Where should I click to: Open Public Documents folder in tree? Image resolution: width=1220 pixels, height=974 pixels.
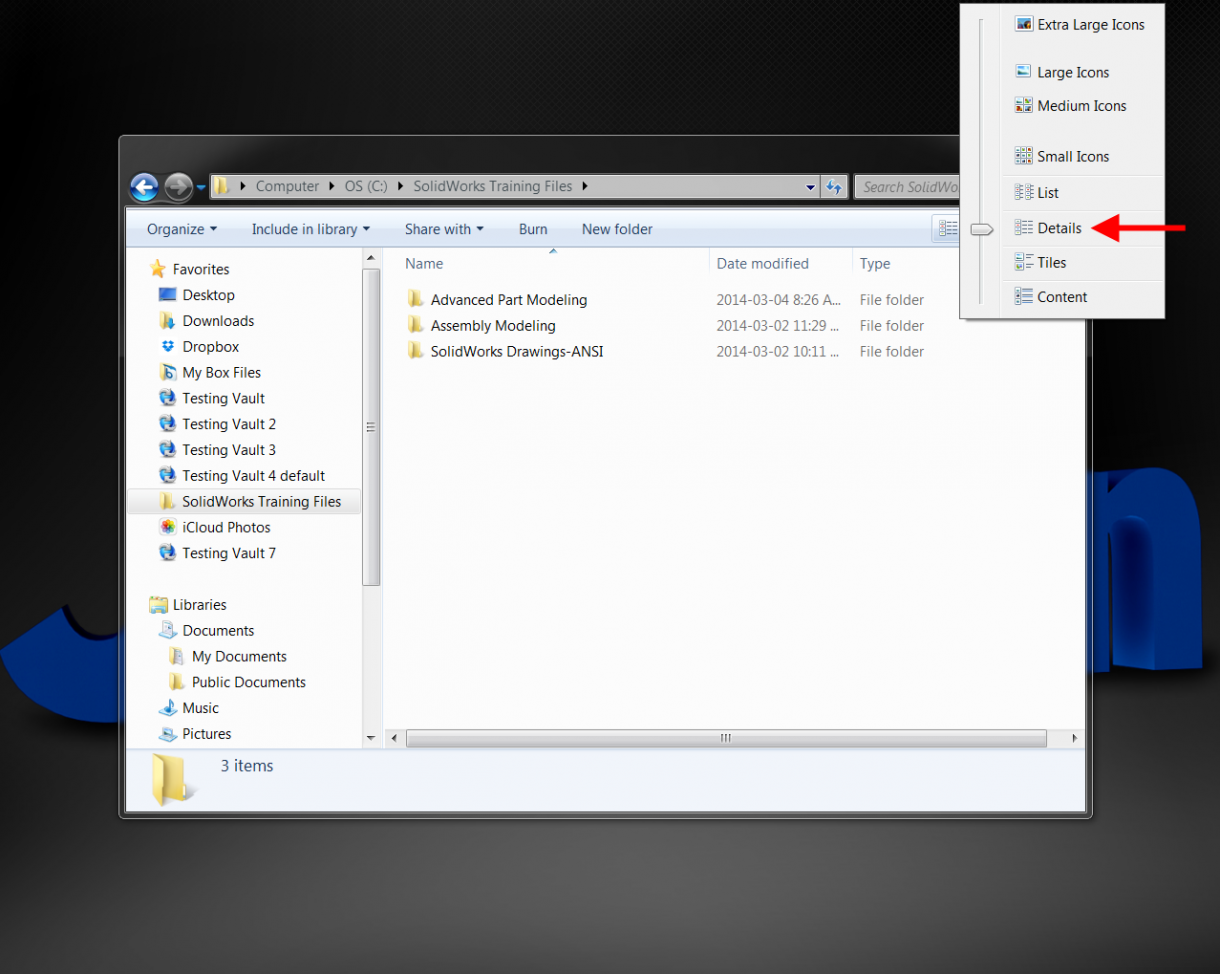point(248,682)
